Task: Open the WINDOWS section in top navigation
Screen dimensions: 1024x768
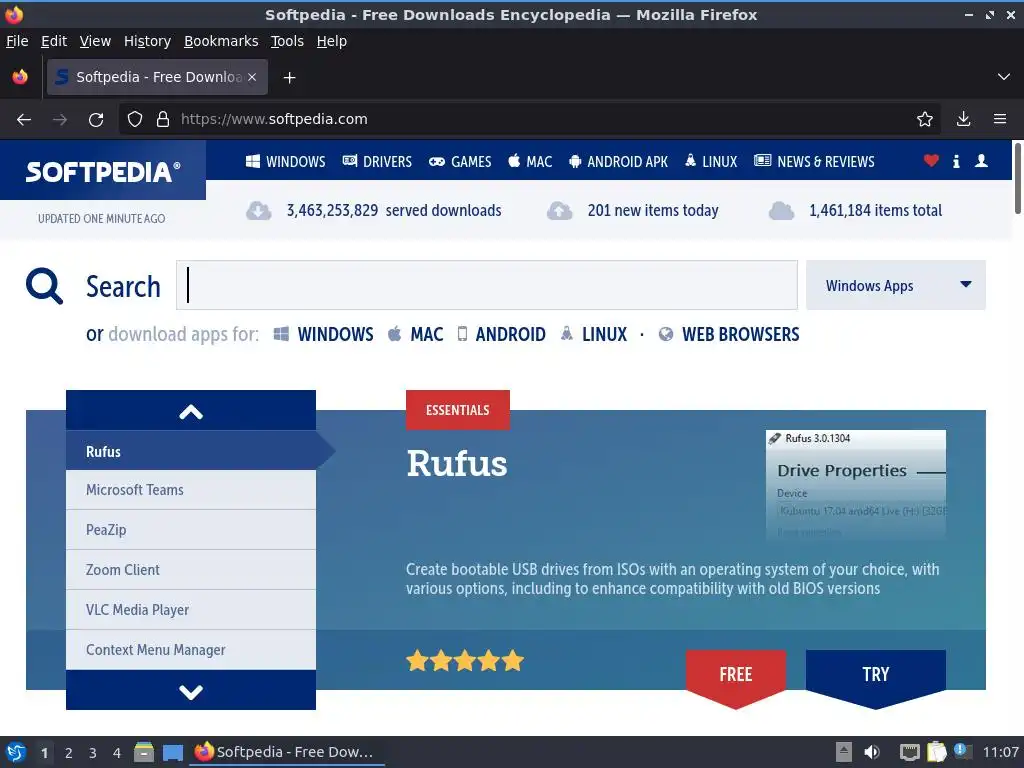Action: tap(285, 161)
